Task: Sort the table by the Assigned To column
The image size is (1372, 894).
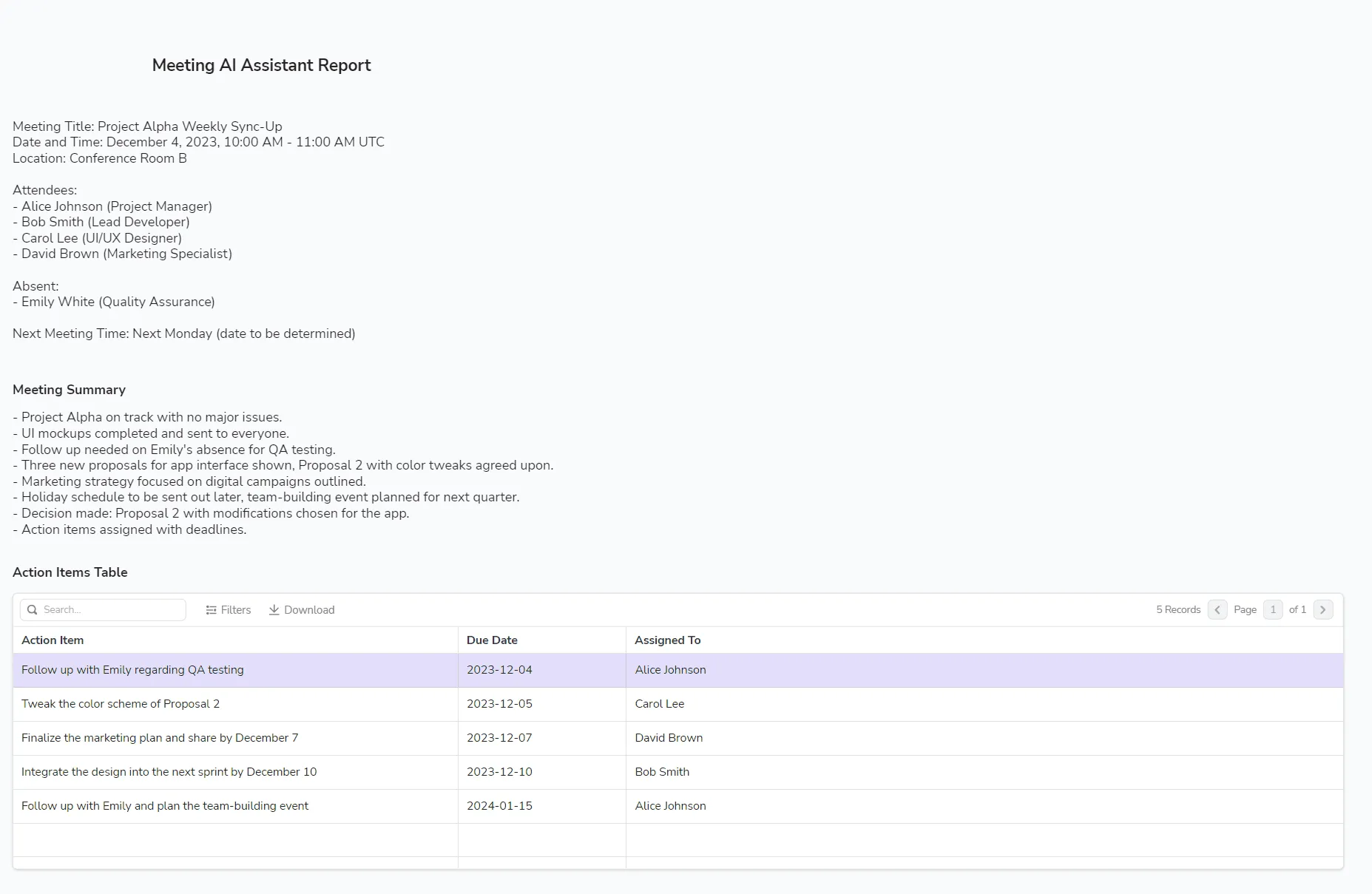Action: [666, 640]
